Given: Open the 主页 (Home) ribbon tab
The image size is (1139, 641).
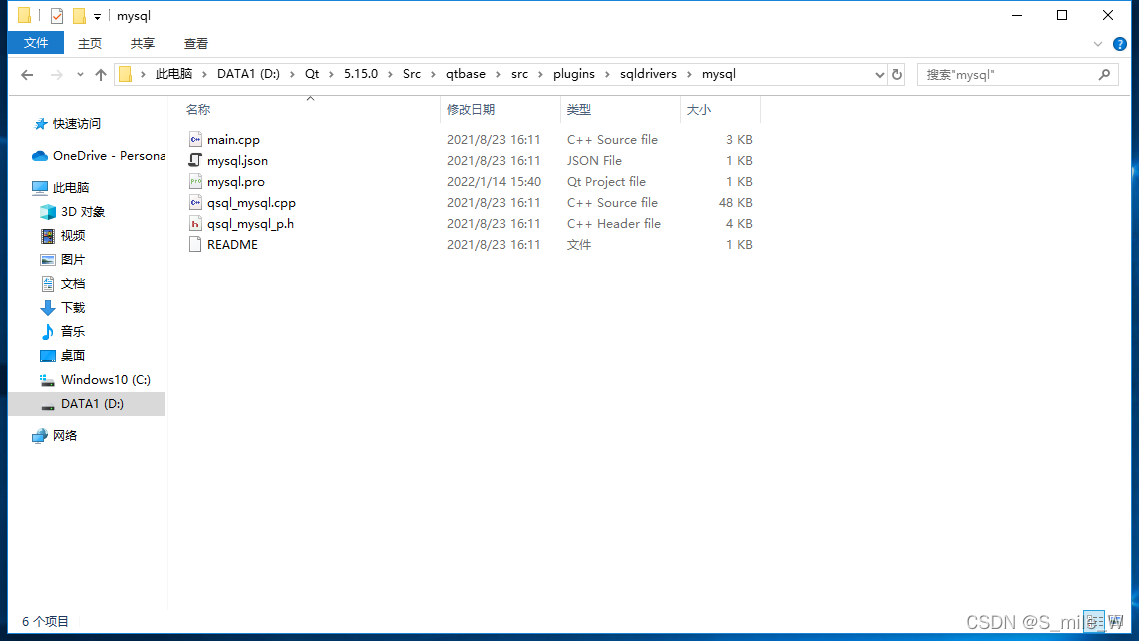Looking at the screenshot, I should point(90,43).
